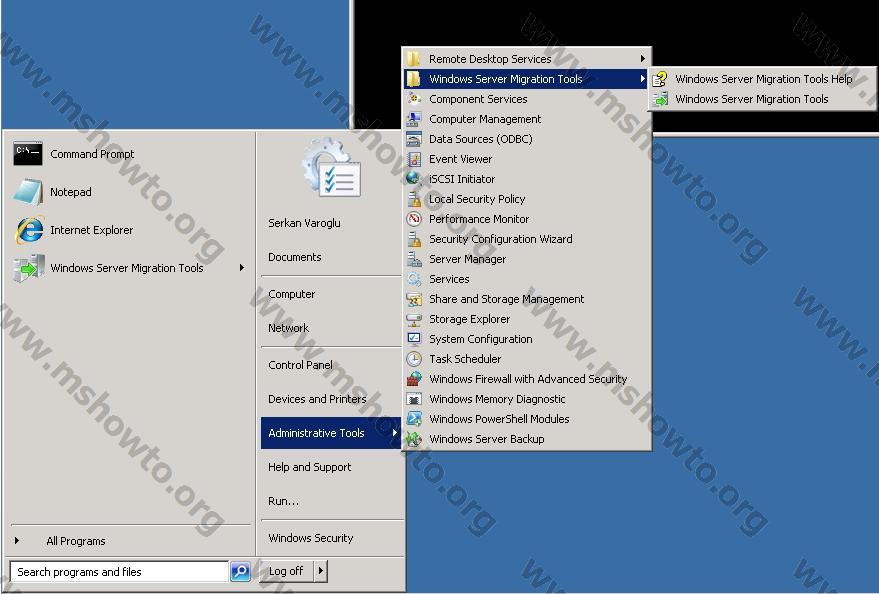Open Windows Server Migration Tools folder in Administrative Tools

pos(526,79)
